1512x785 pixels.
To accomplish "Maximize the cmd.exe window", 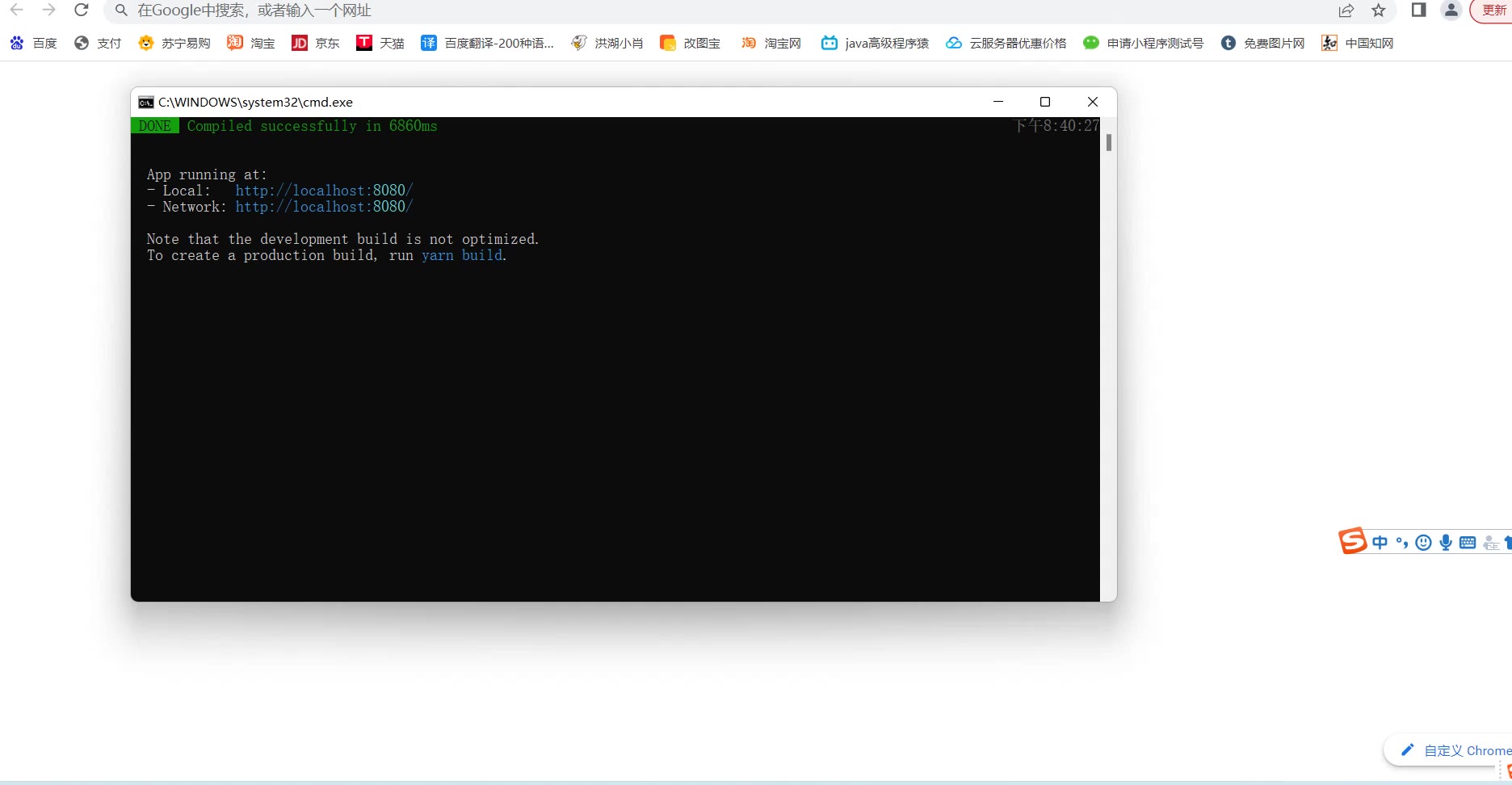I will 1045,102.
